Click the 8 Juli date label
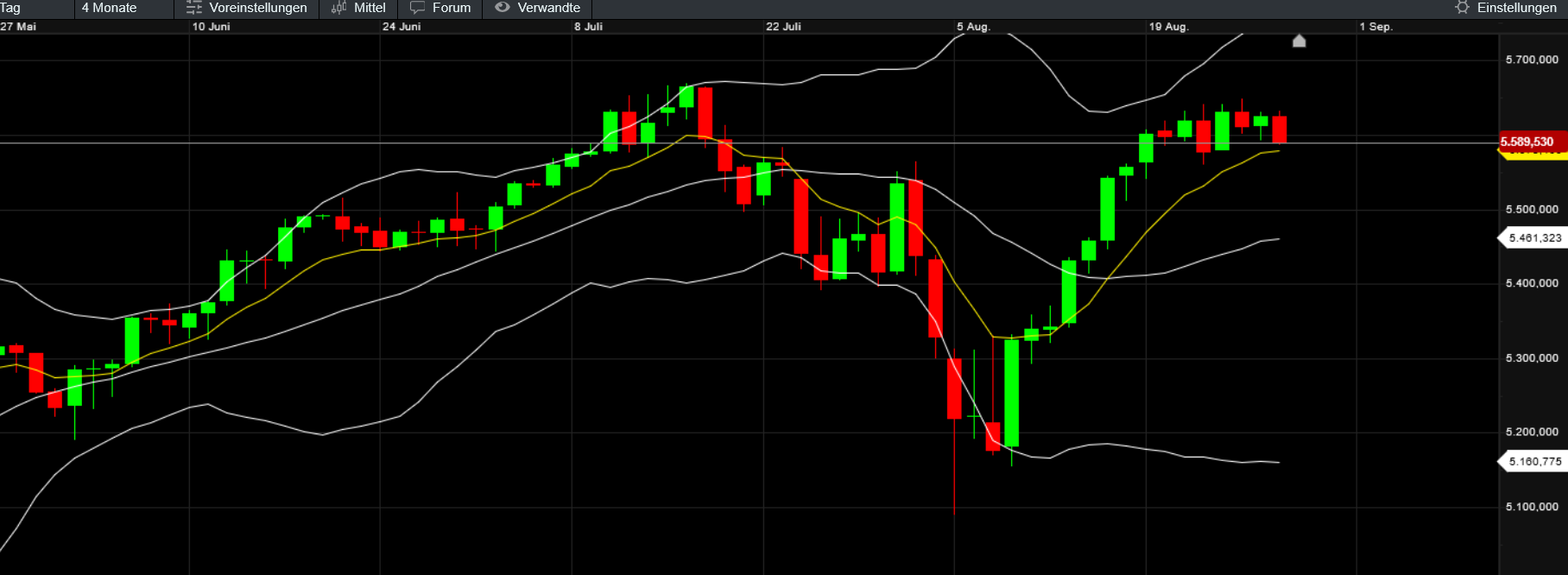This screenshot has height=575, width=1568. [589, 27]
